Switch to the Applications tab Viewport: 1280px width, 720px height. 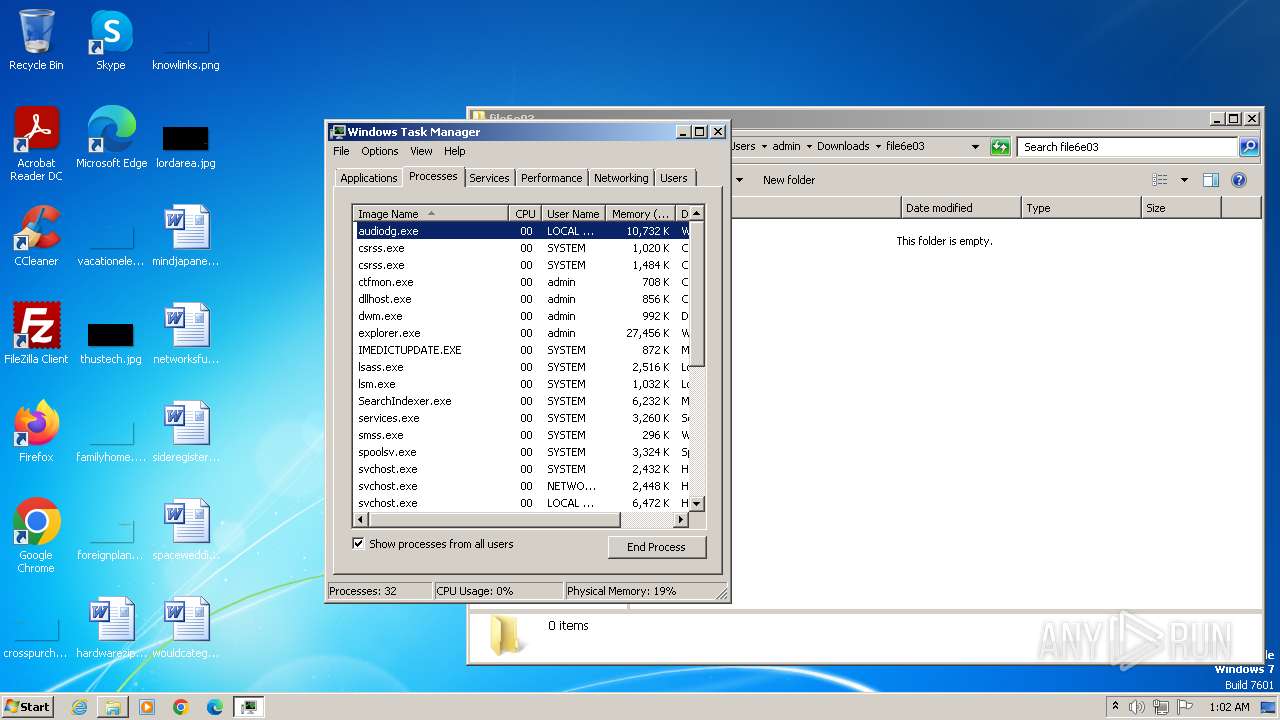point(369,178)
